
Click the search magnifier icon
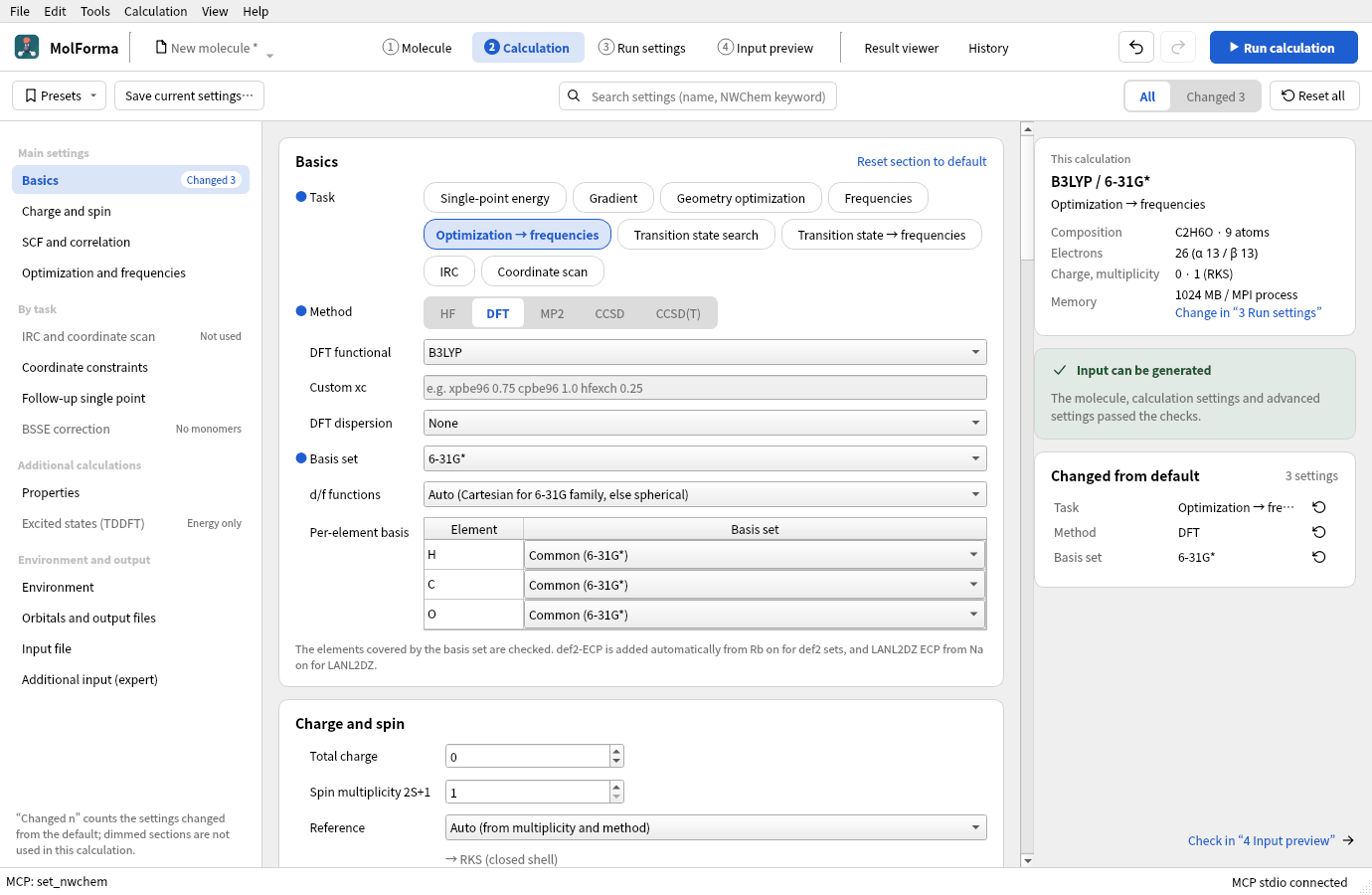[574, 96]
